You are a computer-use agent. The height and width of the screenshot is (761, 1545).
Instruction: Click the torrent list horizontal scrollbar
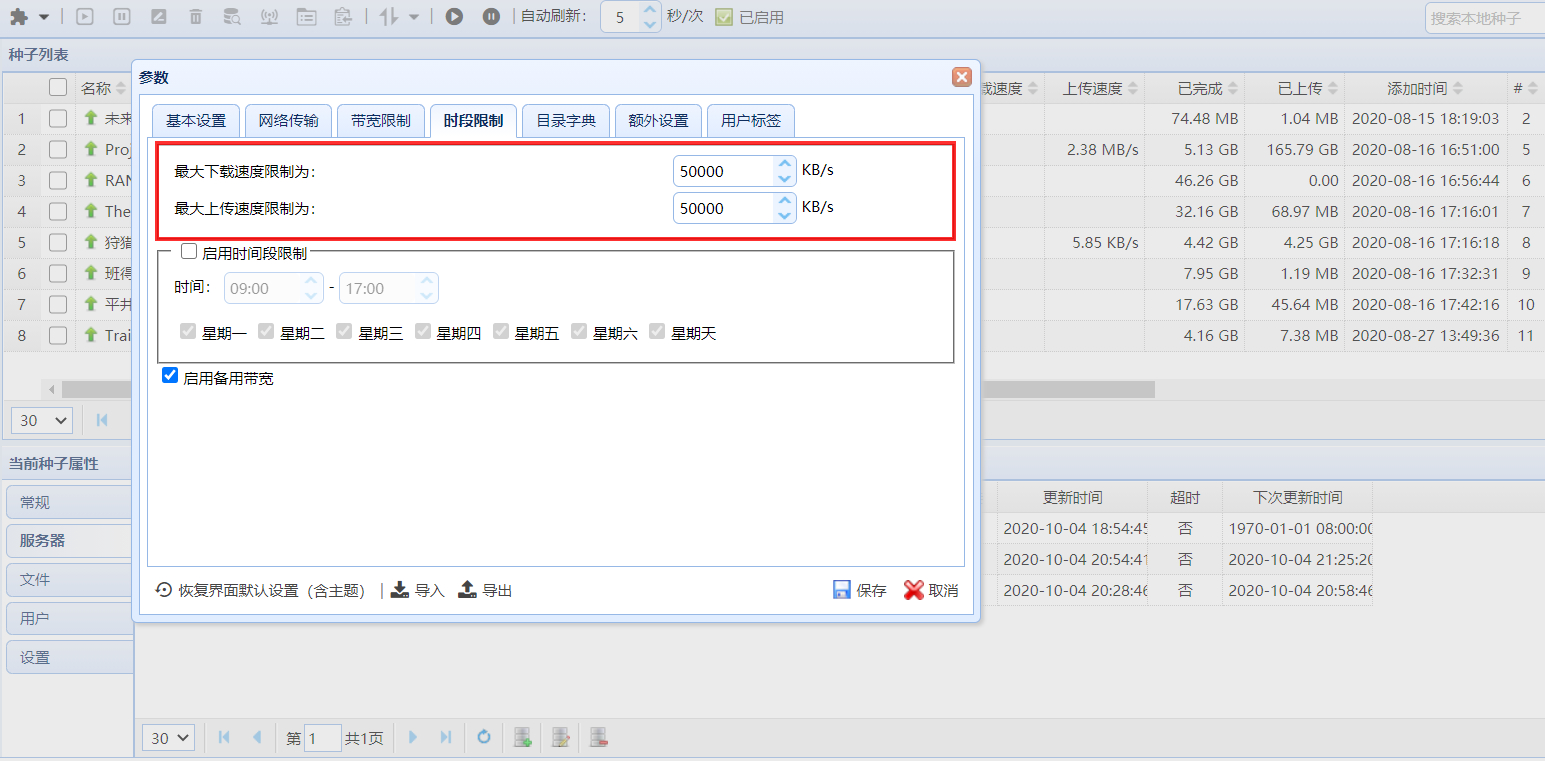[608, 389]
